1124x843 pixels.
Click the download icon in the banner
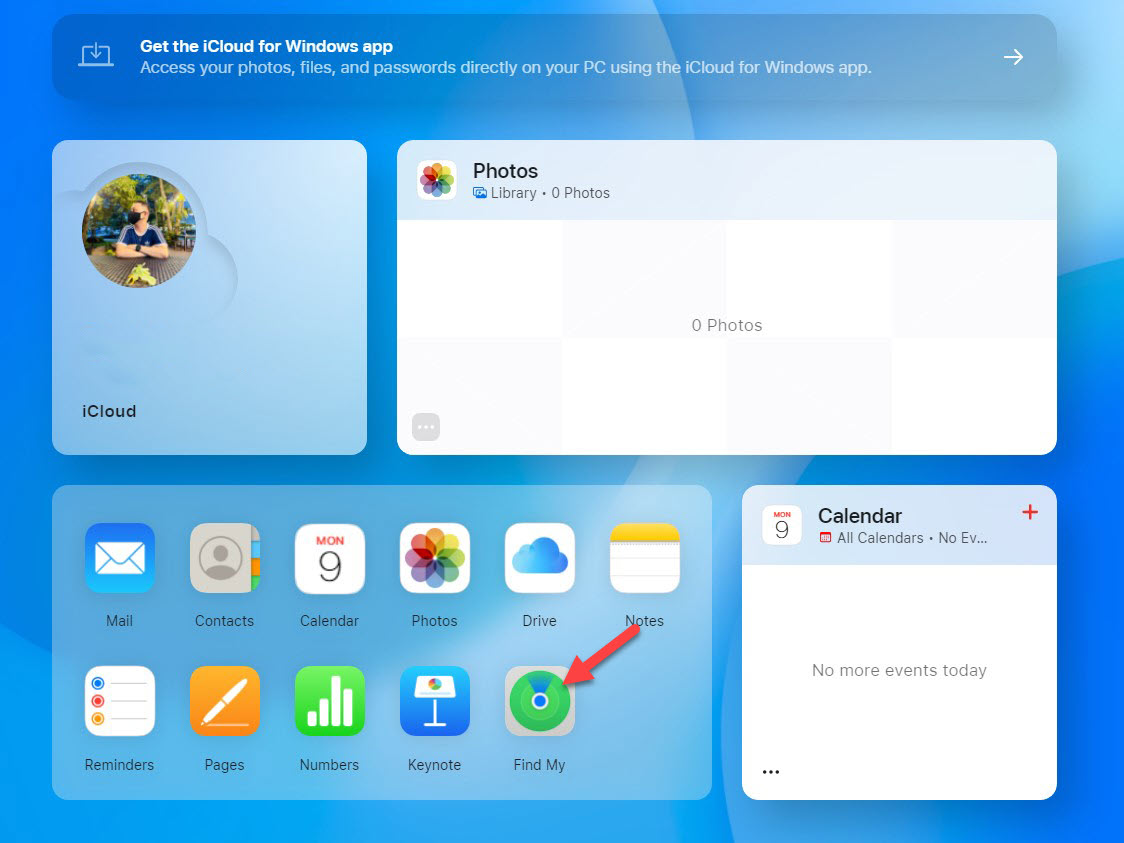(x=96, y=55)
